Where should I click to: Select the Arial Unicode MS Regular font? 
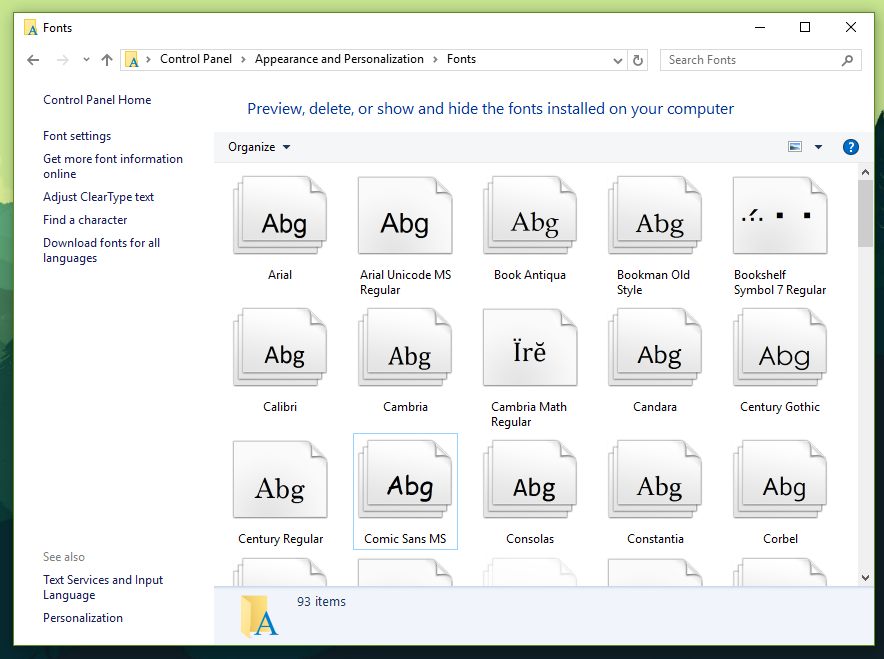pyautogui.click(x=405, y=215)
